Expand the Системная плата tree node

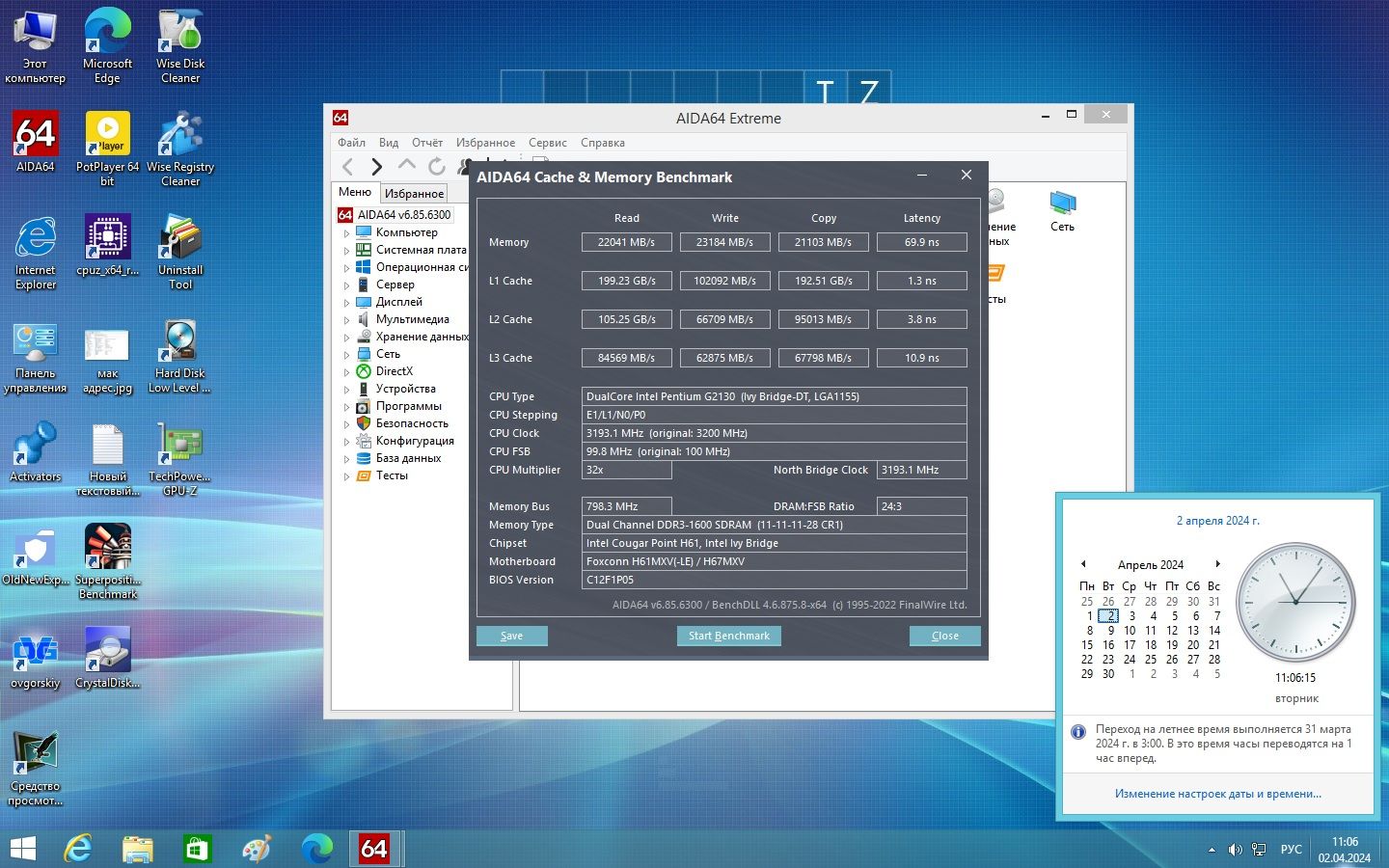[x=346, y=251]
